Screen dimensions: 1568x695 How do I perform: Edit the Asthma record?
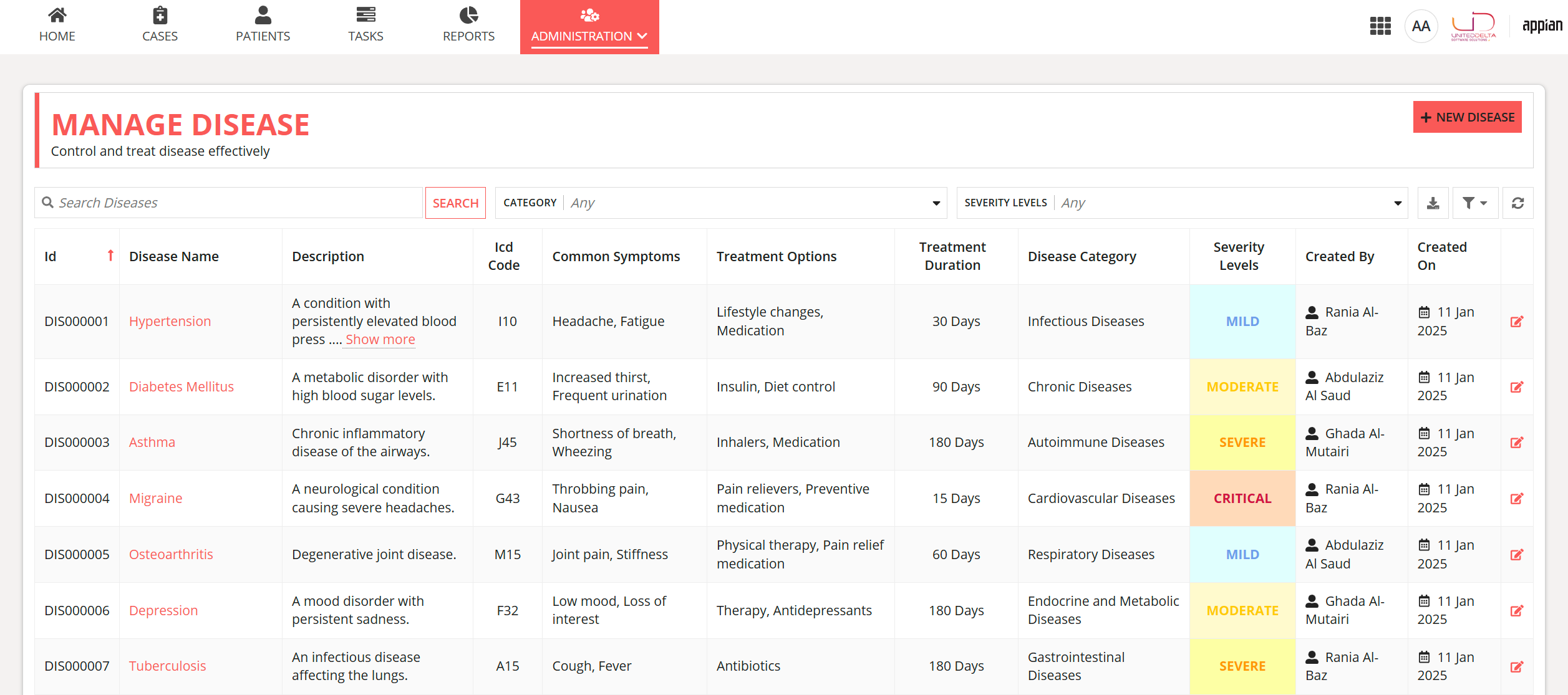[1517, 443]
